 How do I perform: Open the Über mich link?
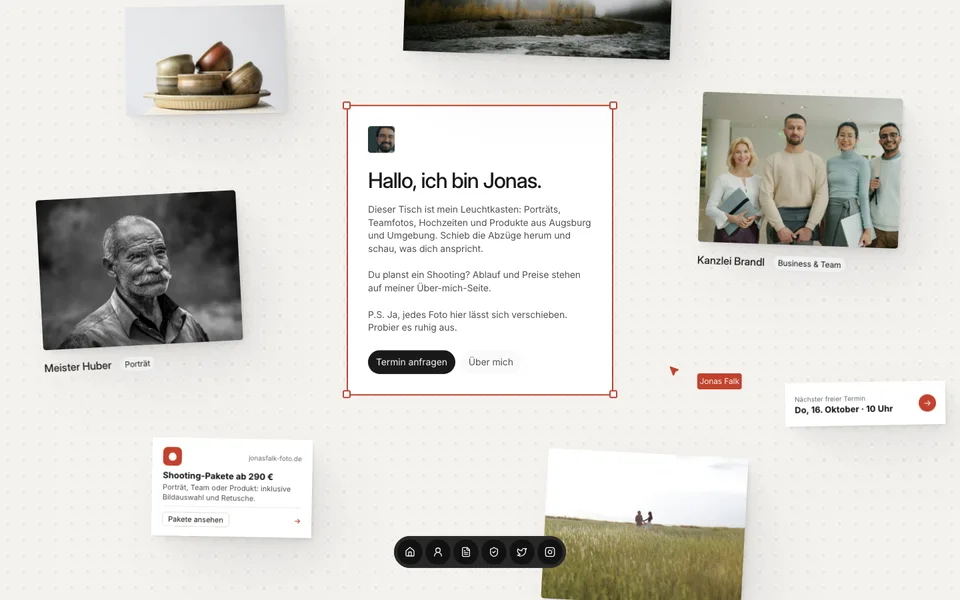(x=490, y=362)
